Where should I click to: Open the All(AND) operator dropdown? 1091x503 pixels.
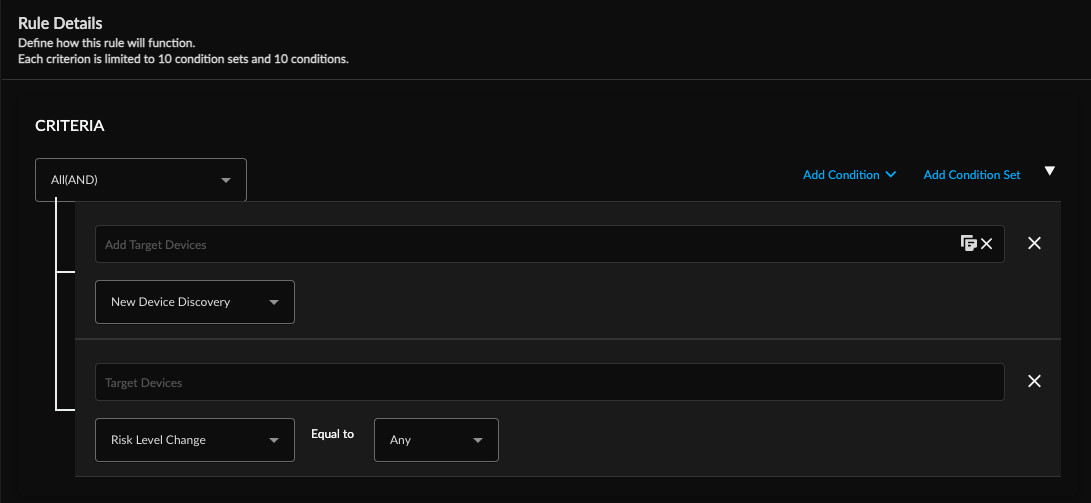(140, 180)
